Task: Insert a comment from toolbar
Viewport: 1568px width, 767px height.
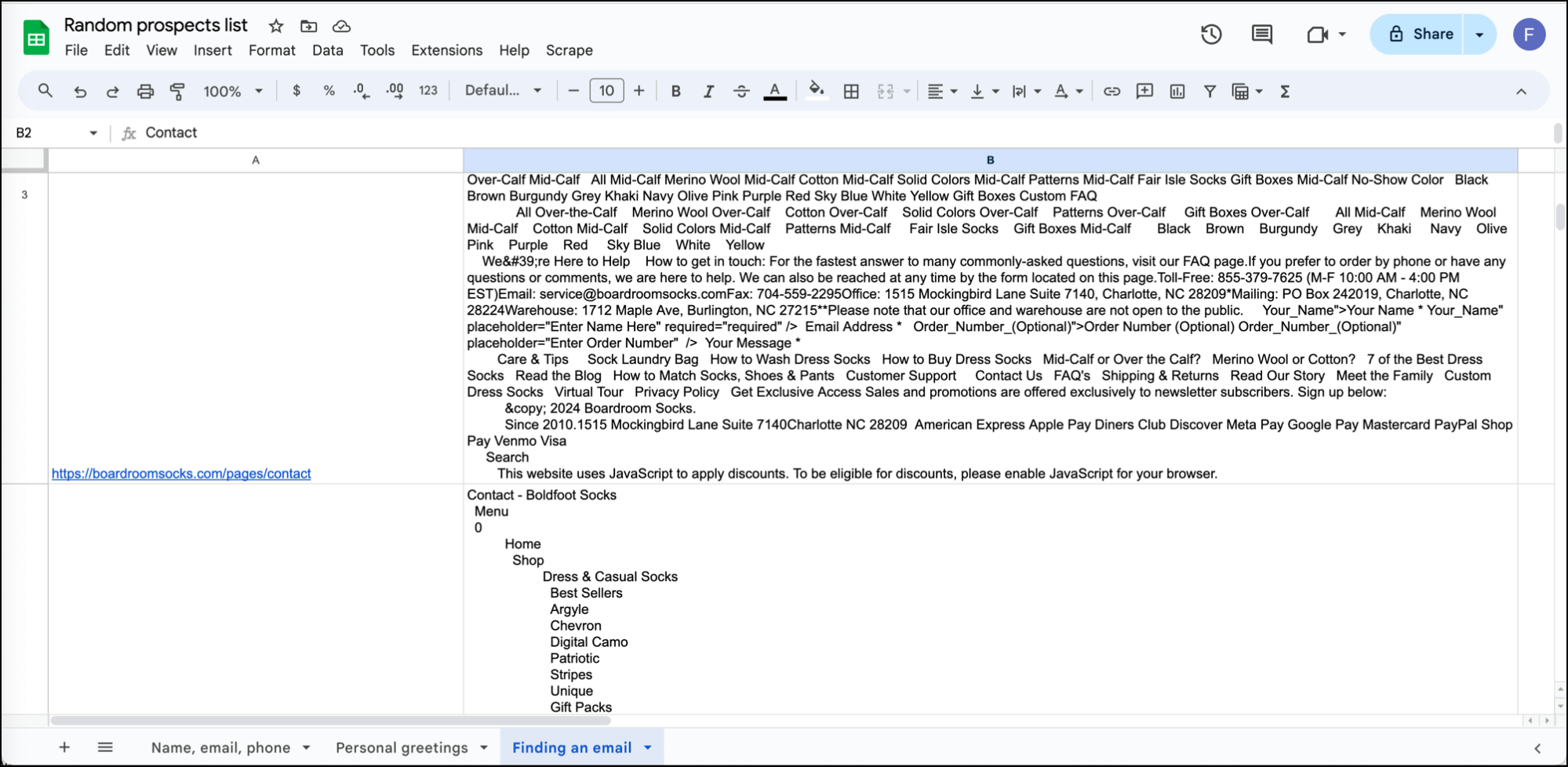Action: (x=1144, y=91)
